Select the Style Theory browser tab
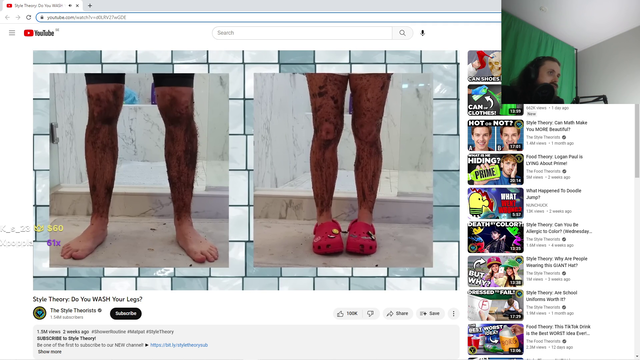The width and height of the screenshot is (640, 360). click(x=41, y=6)
